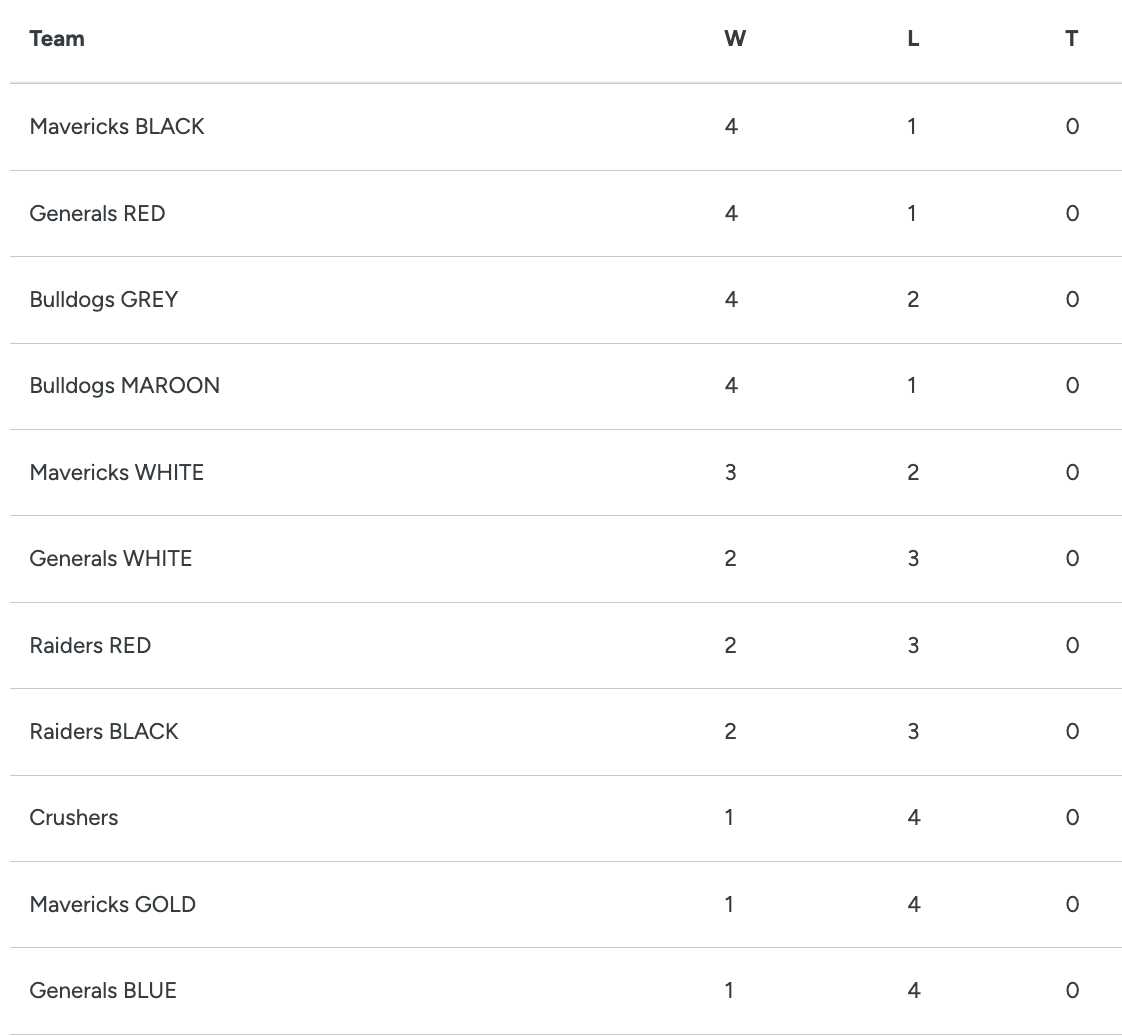Open Bulldogs GREY team row
The height and width of the screenshot is (1036, 1122).
pyautogui.click(x=104, y=299)
